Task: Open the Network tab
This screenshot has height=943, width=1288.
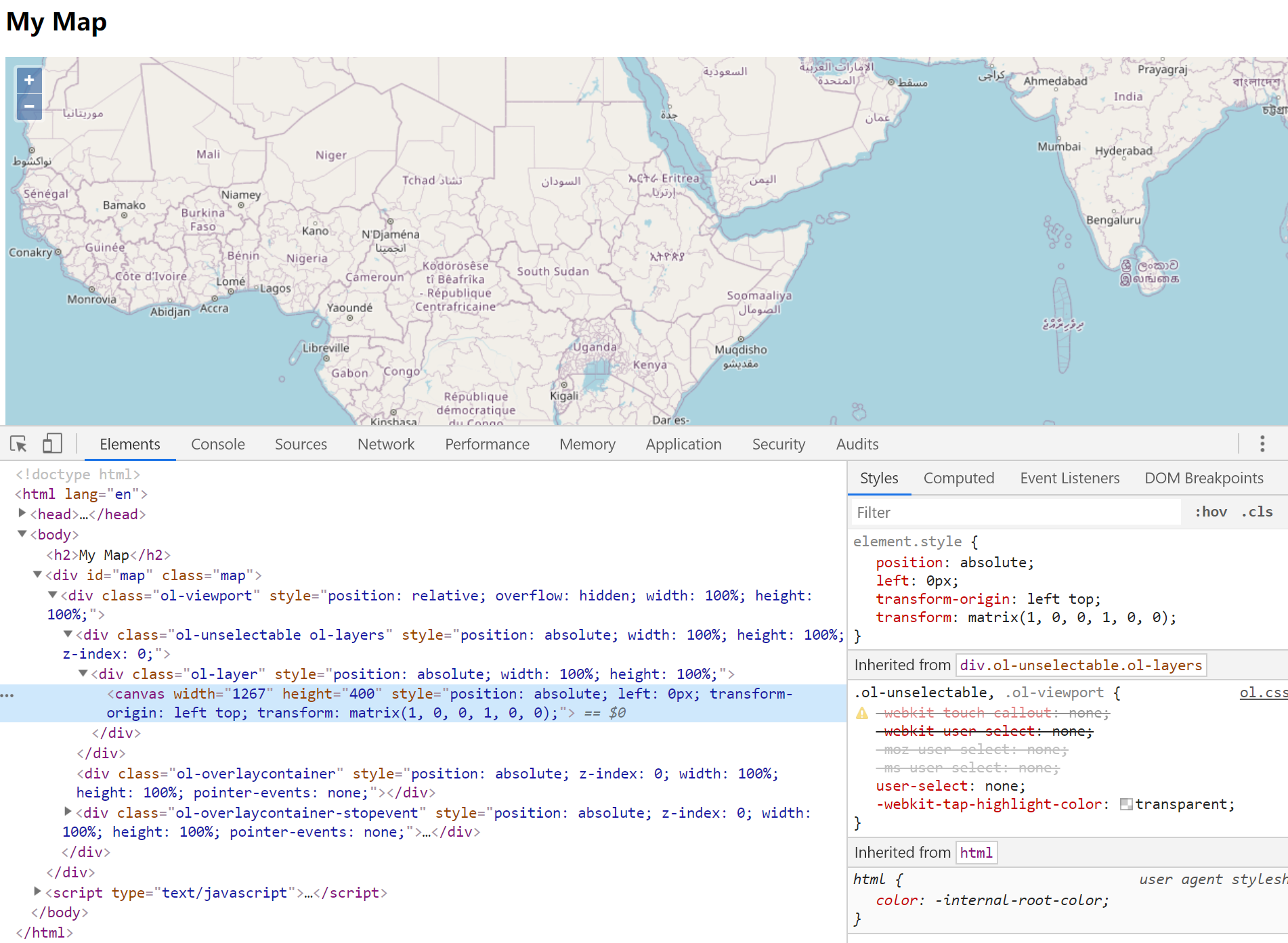Action: [x=385, y=444]
